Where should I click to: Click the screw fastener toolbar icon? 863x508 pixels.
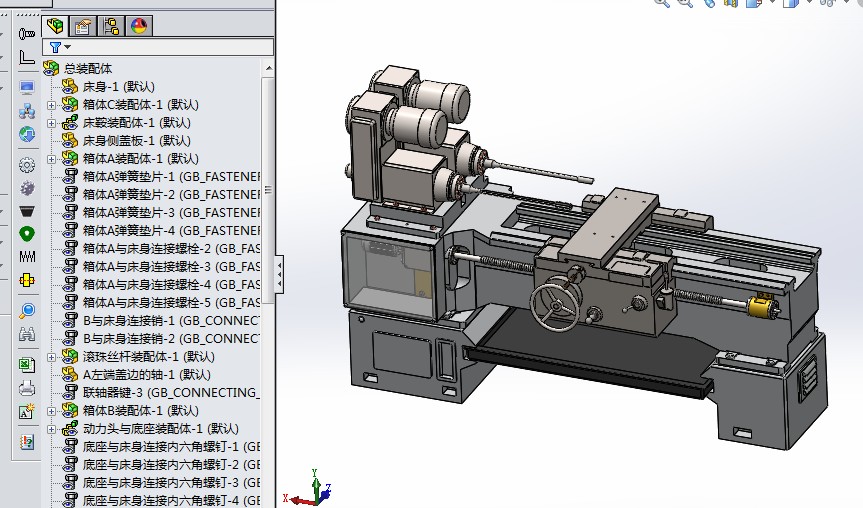tap(26, 34)
